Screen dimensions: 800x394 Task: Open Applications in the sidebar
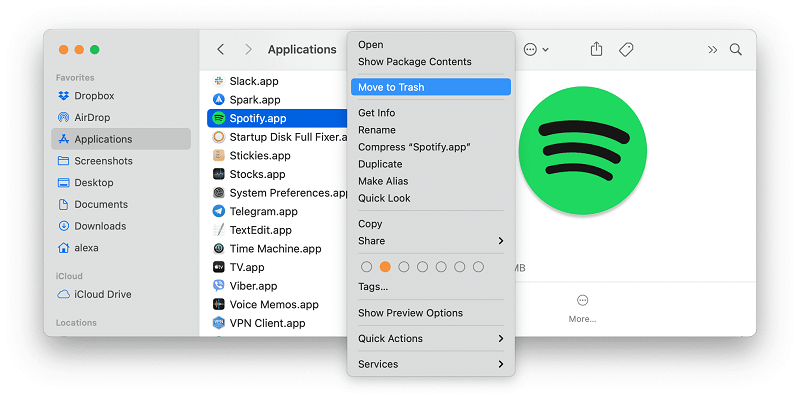(121, 139)
